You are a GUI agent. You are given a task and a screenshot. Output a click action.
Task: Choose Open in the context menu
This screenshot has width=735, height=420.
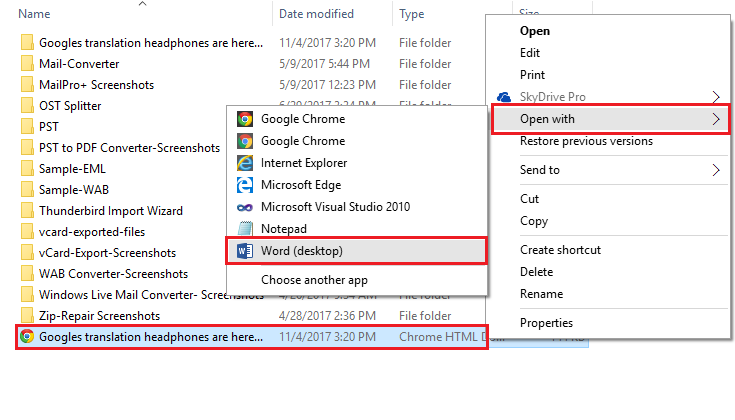point(535,31)
